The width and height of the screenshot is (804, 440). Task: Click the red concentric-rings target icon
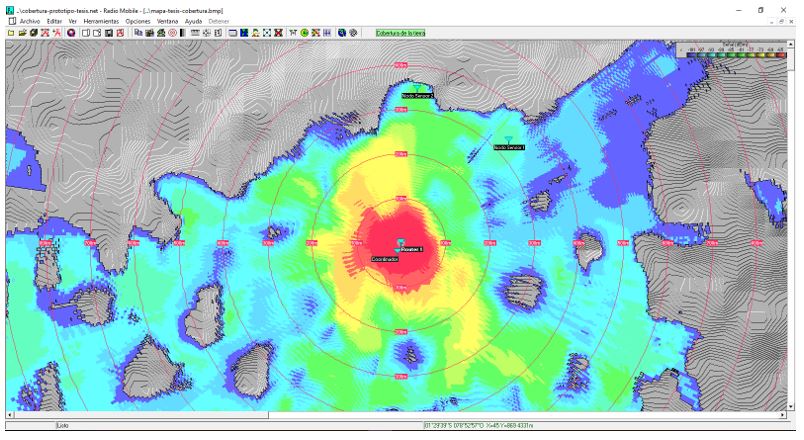(172, 33)
